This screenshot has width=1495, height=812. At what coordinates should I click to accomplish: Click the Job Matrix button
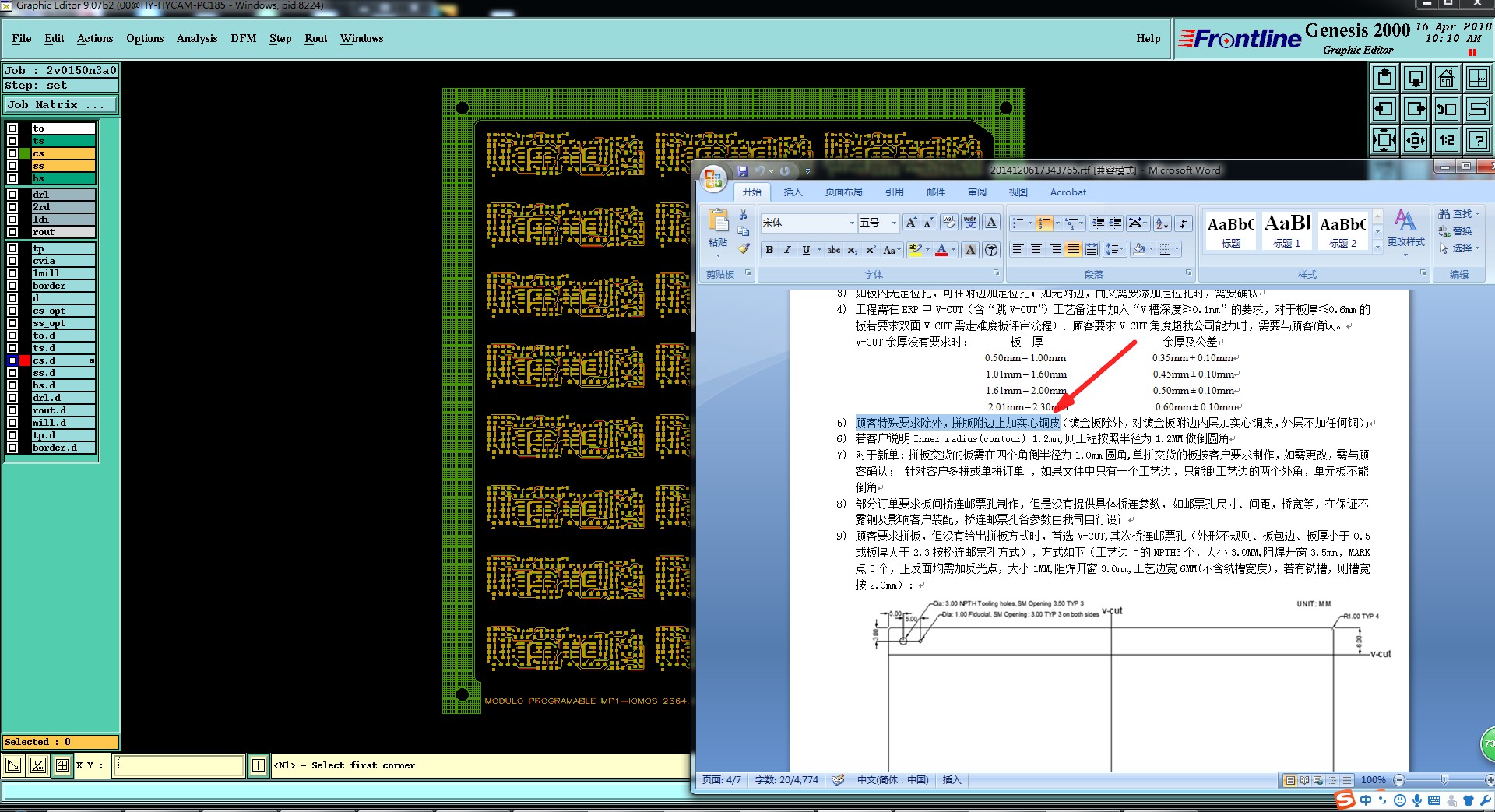coord(61,104)
